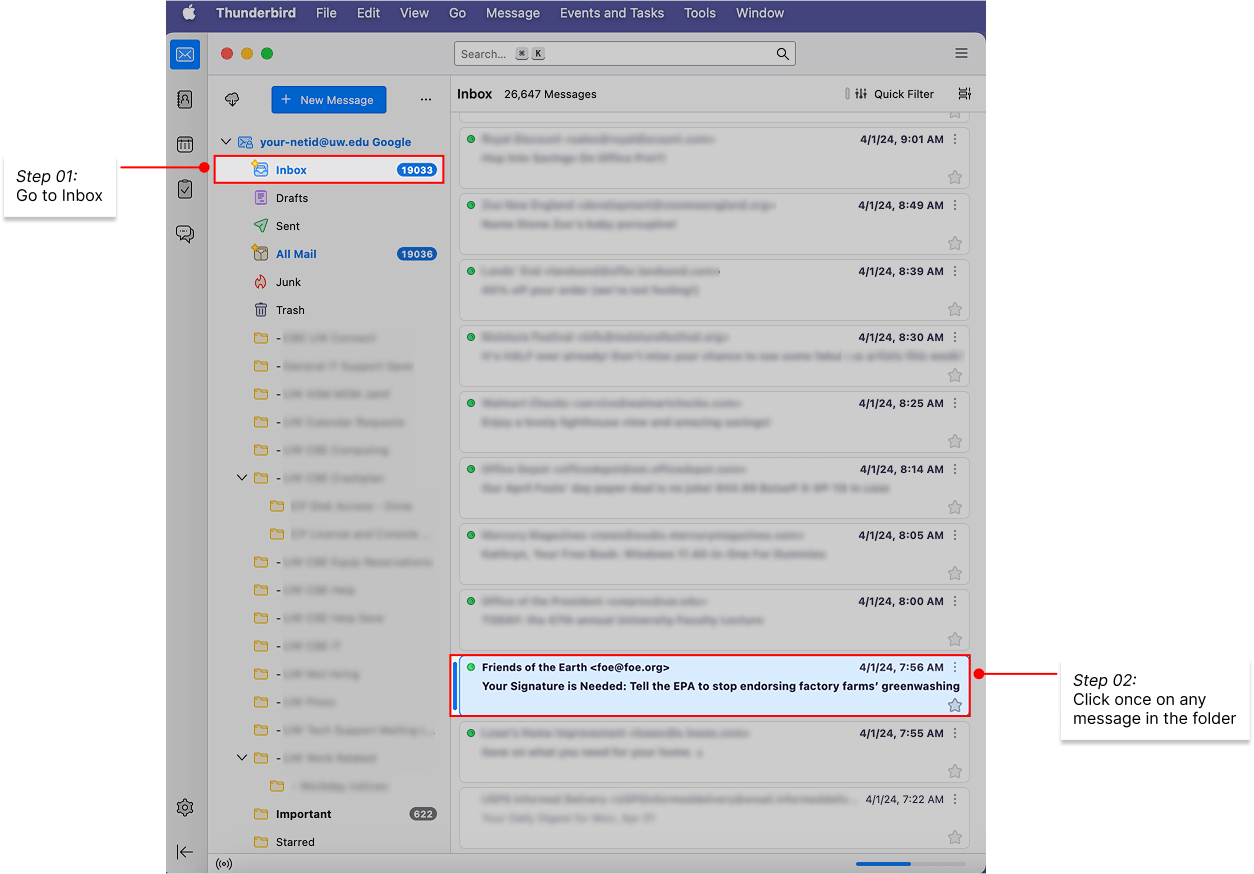The height and width of the screenshot is (874, 1254).
Task: Star the Office of the President message
Action: [955, 639]
